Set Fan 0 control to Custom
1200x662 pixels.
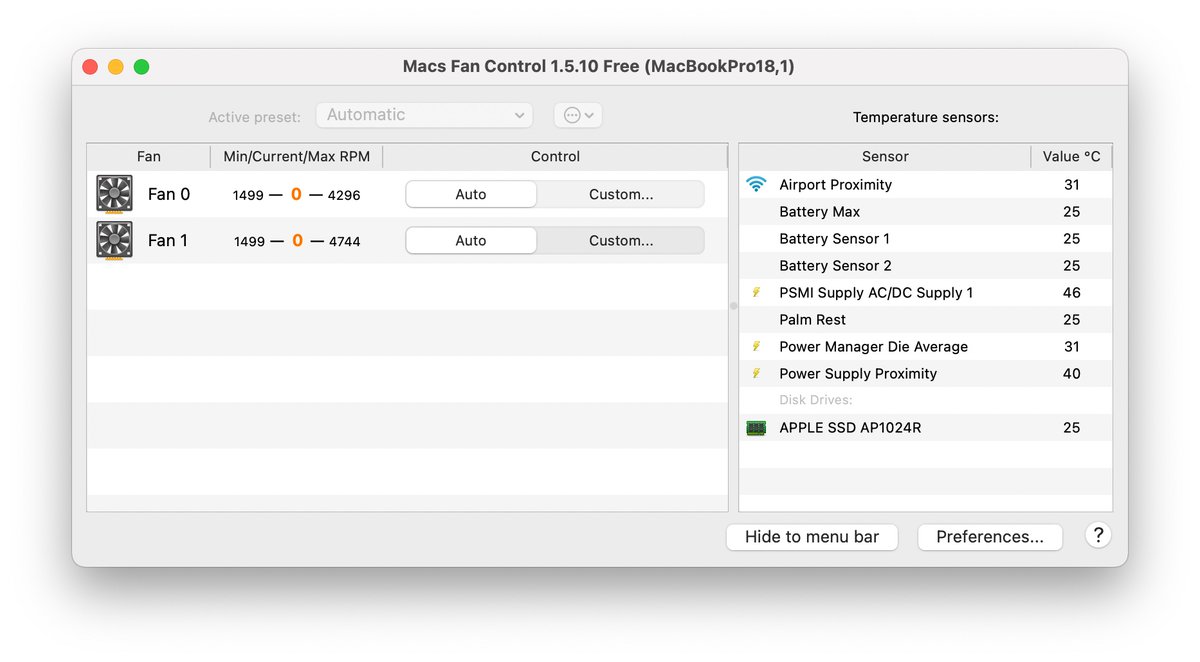click(621, 194)
